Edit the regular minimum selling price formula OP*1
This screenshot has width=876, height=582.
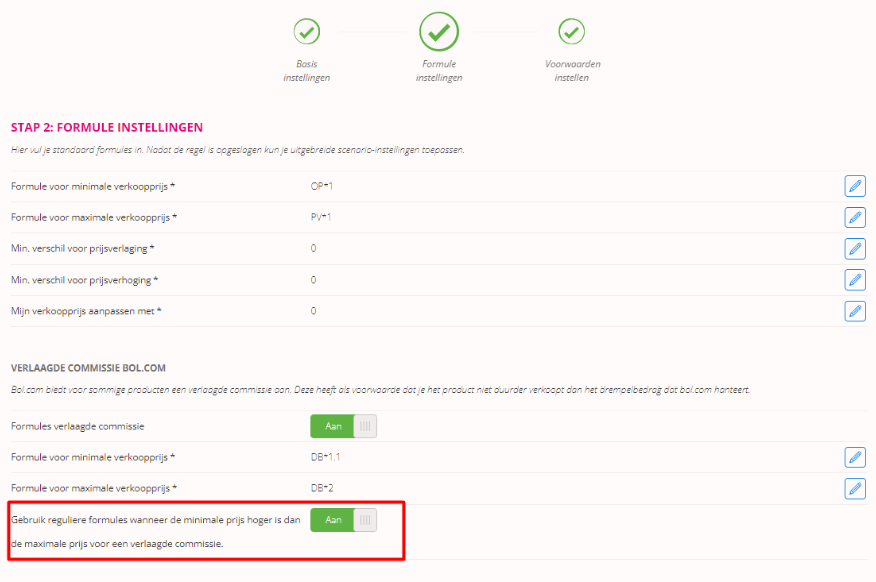[x=855, y=186]
